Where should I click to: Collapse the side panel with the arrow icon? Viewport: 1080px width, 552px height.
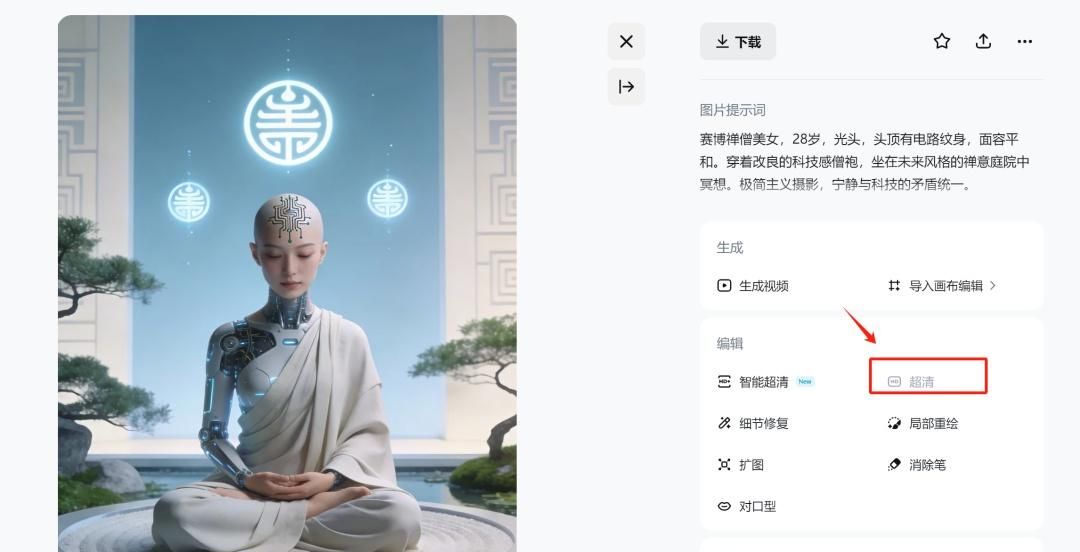[x=626, y=86]
